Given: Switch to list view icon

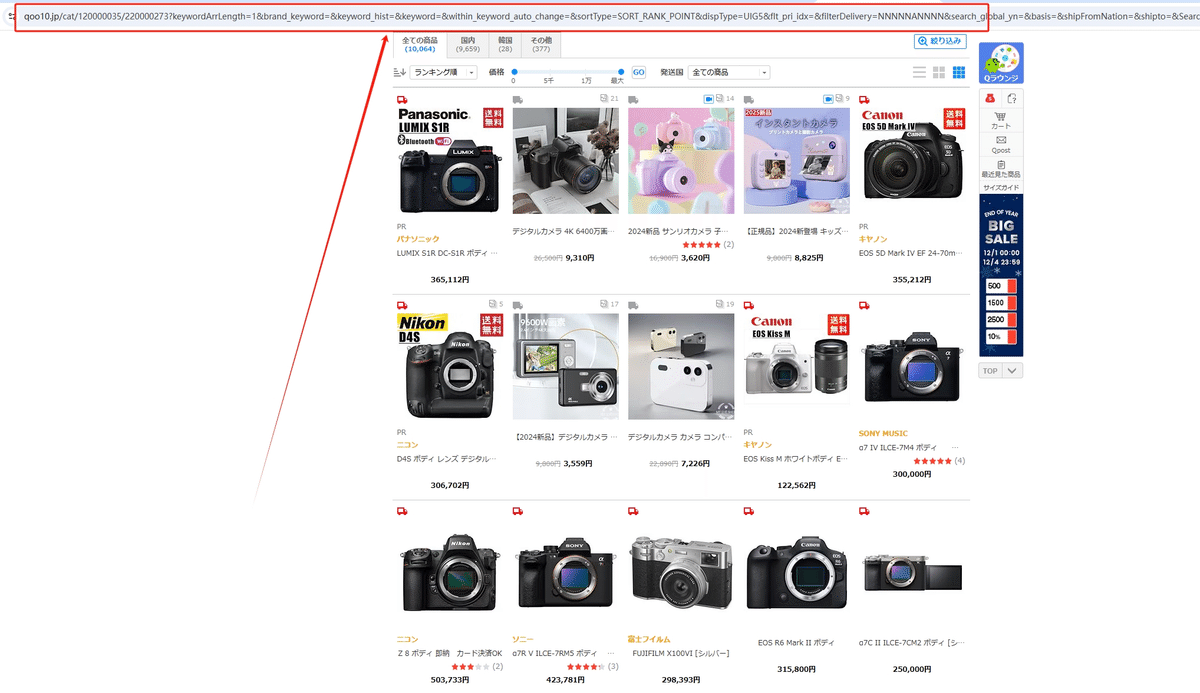Looking at the screenshot, I should pos(920,72).
